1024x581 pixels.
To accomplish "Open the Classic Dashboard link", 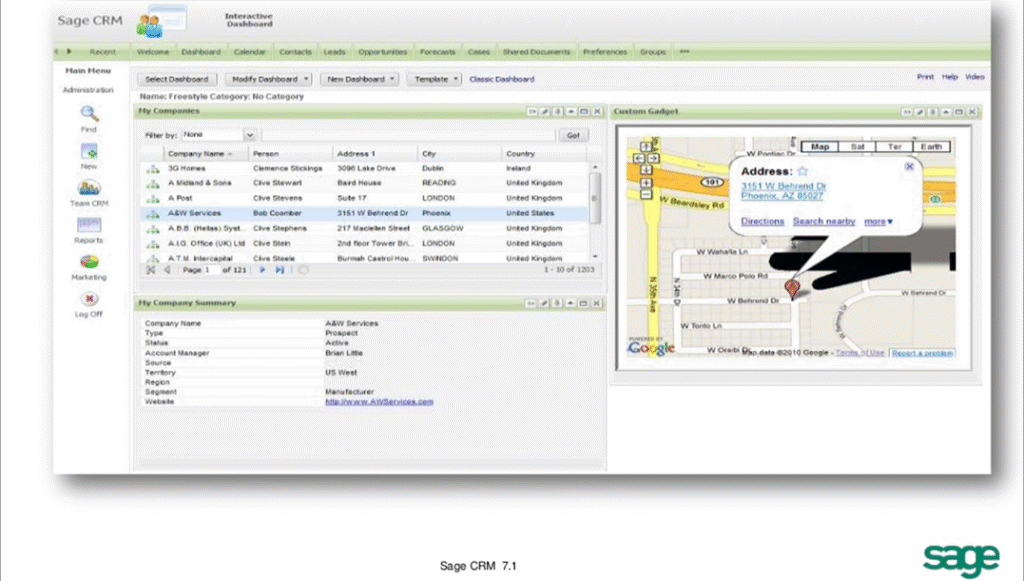I will tap(502, 79).
